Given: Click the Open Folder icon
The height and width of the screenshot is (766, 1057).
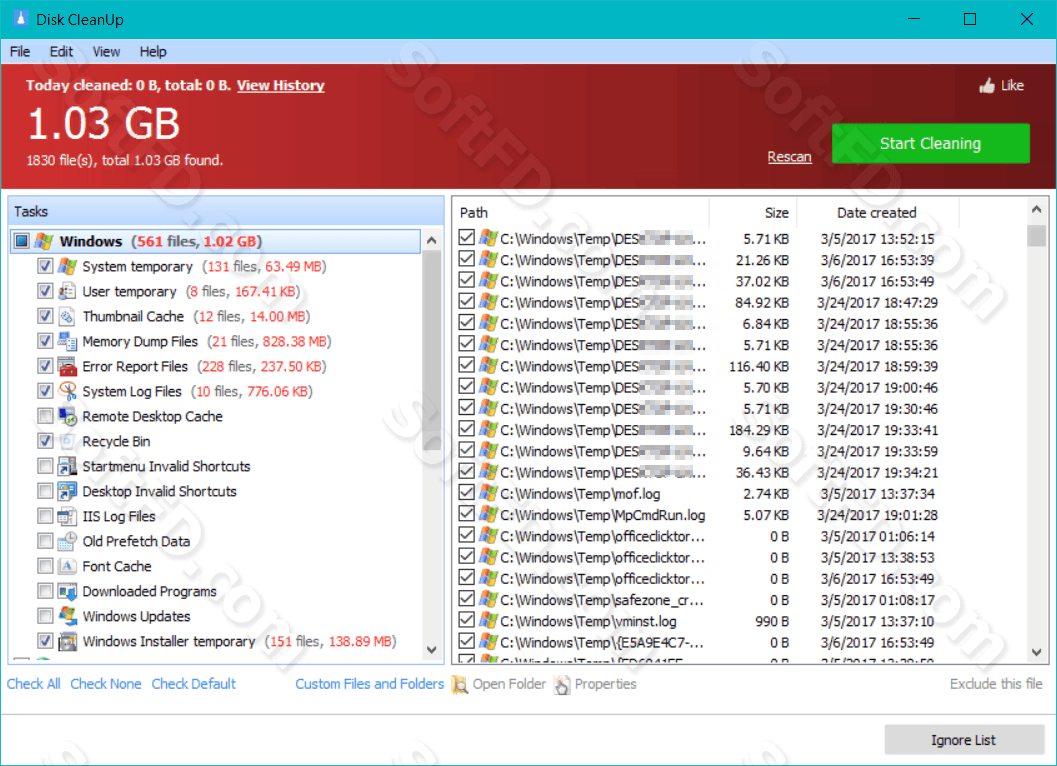Looking at the screenshot, I should pos(460,684).
